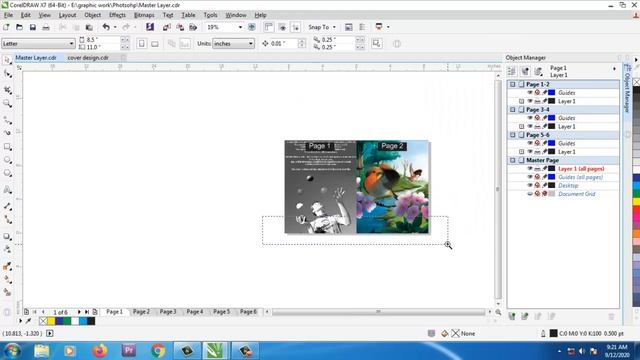Open the Object menu
Screen dimensions: 640x360
93,15
